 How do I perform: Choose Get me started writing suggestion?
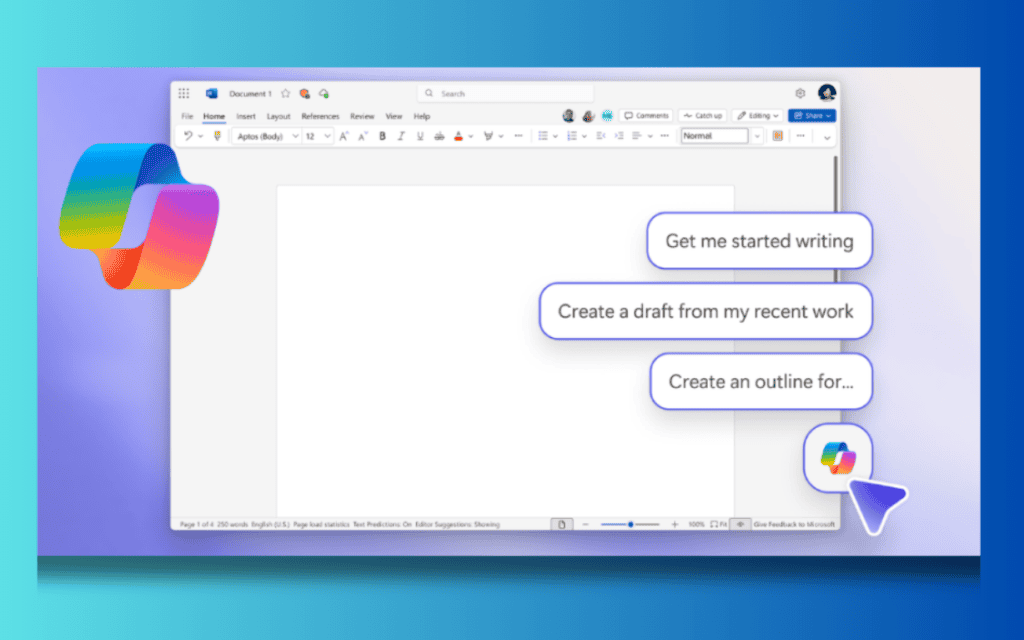(760, 241)
